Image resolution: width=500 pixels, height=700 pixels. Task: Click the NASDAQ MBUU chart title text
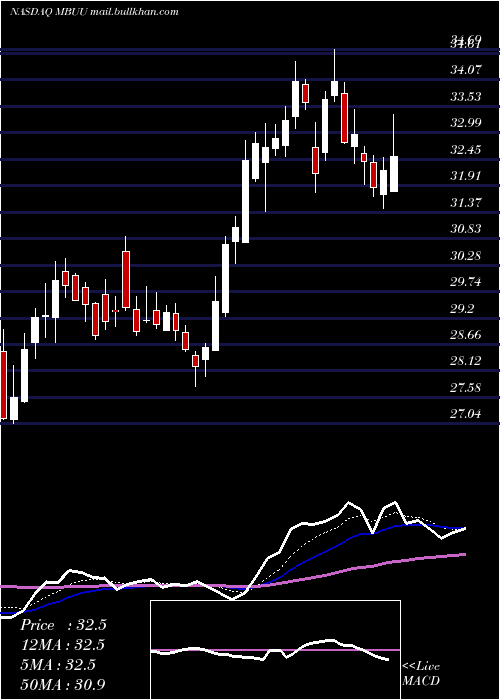pos(94,12)
